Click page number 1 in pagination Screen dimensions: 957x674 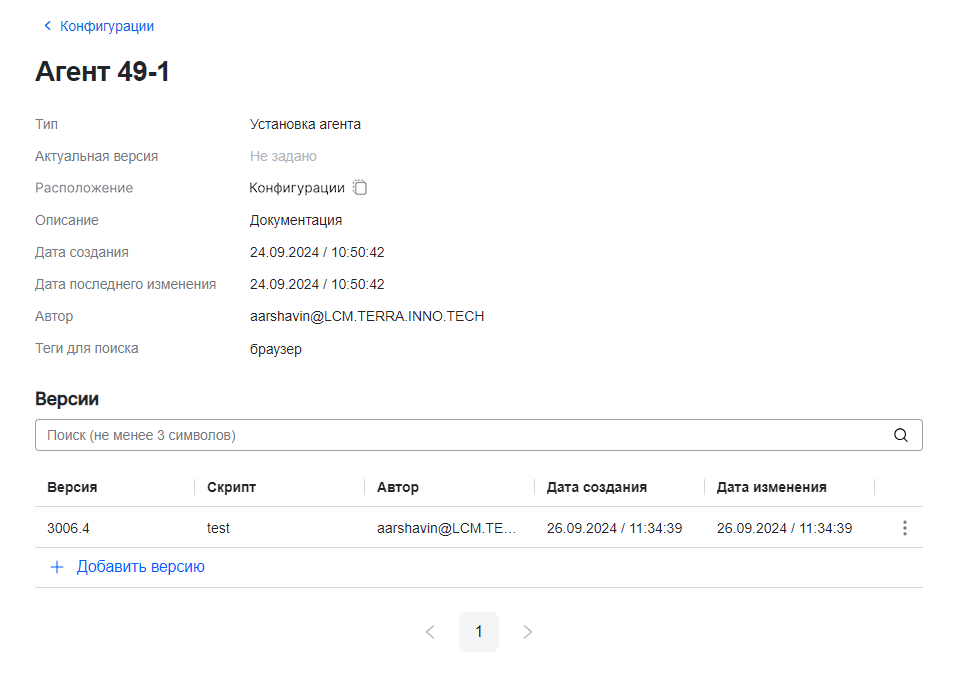point(478,631)
